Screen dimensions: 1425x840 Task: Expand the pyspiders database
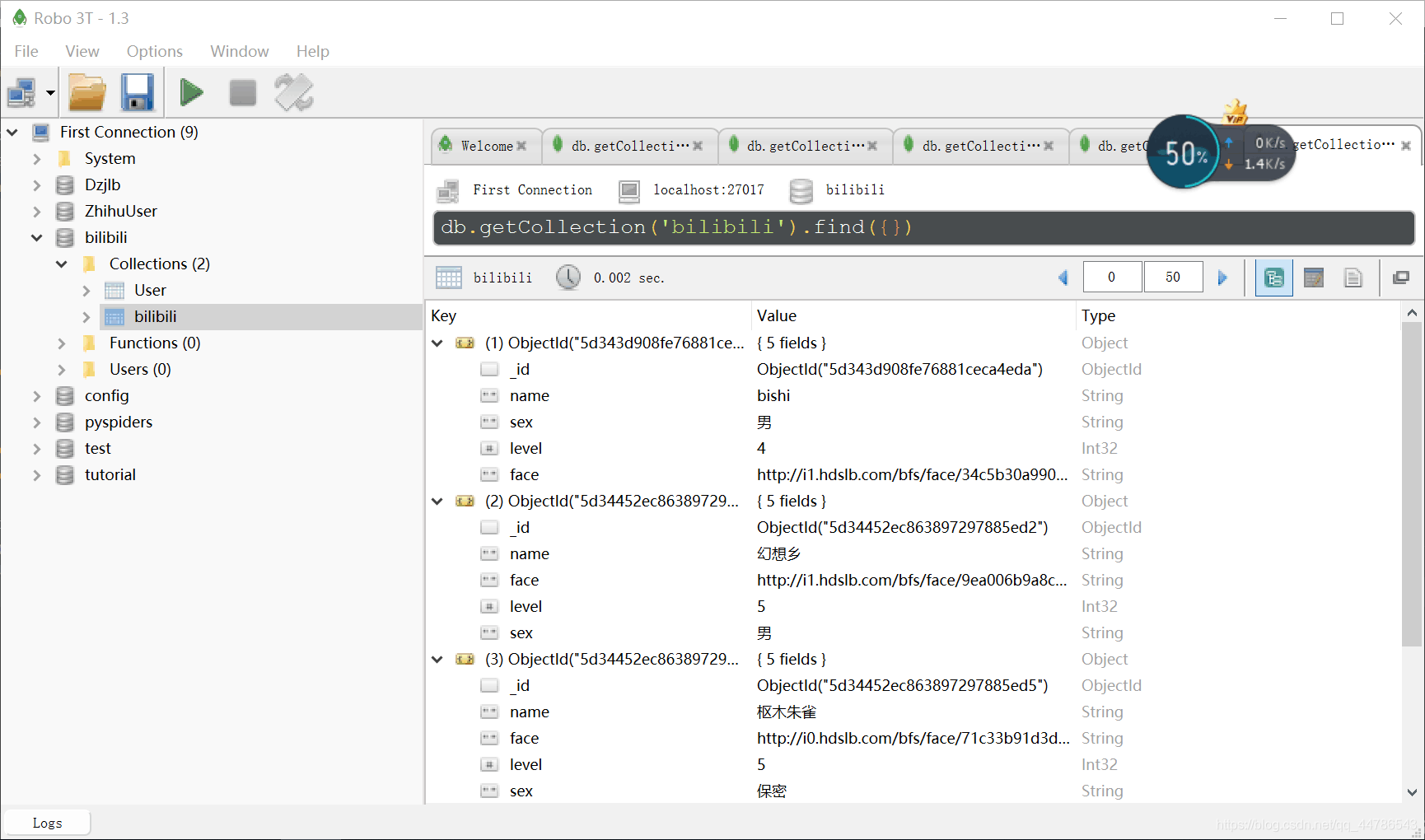pyautogui.click(x=37, y=422)
